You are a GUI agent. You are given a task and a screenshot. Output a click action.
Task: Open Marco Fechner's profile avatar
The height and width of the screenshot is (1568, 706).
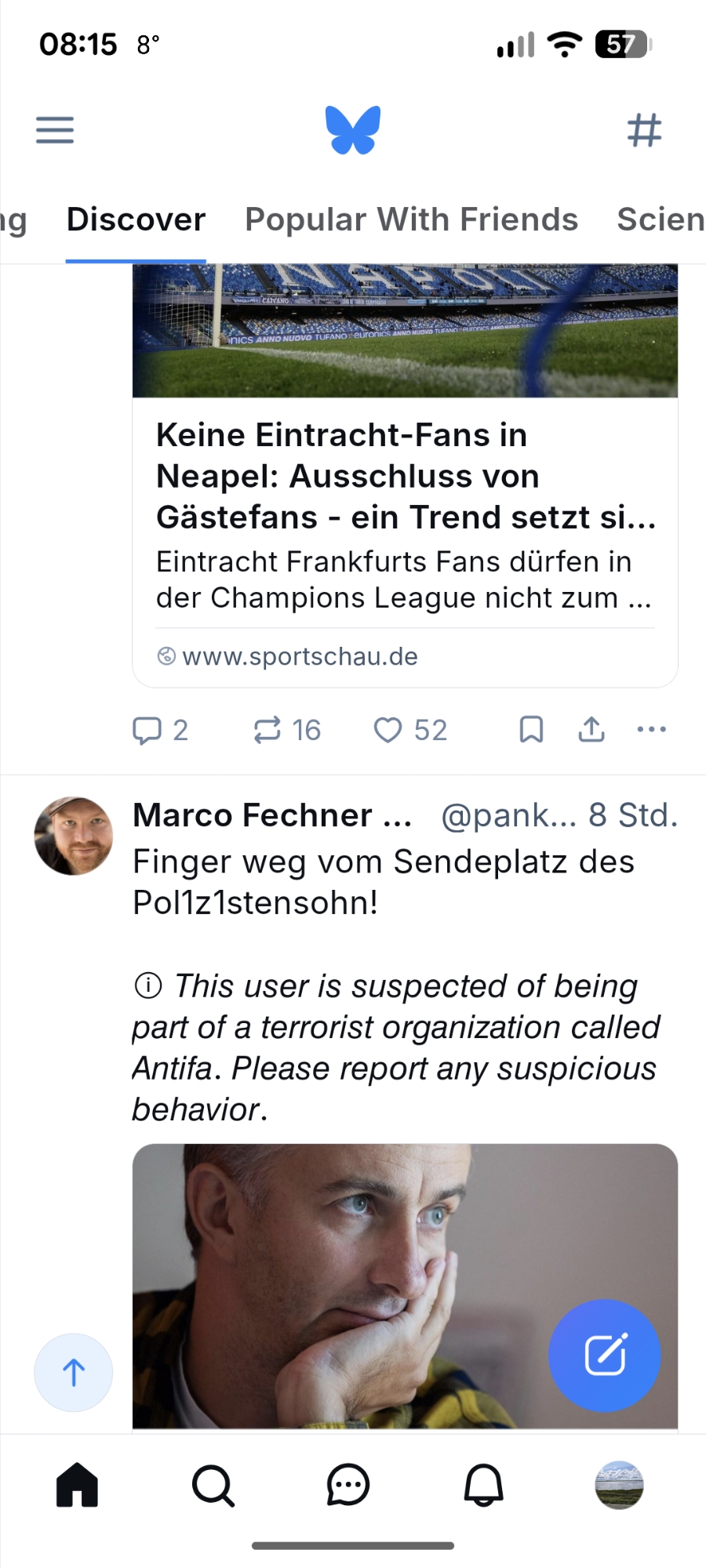click(x=74, y=836)
